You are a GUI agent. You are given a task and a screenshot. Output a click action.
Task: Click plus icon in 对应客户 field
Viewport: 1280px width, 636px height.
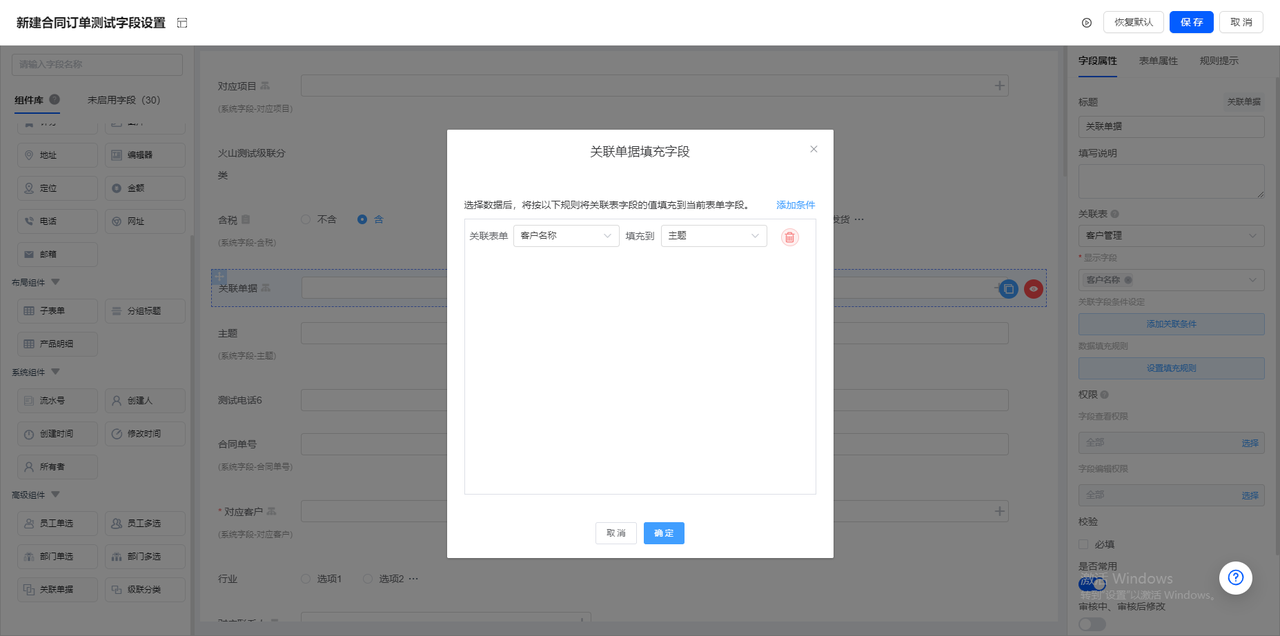pos(999,511)
